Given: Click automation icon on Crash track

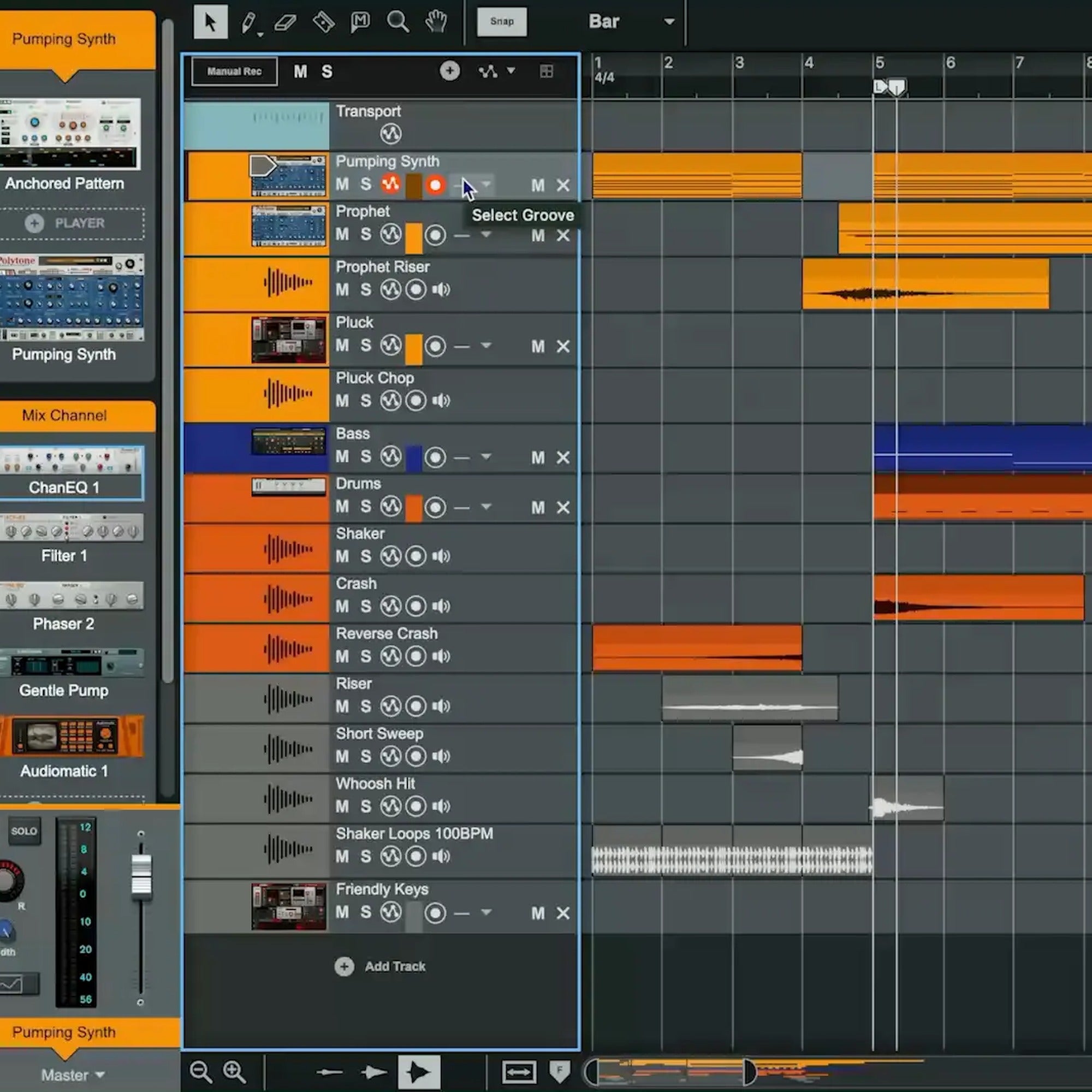Looking at the screenshot, I should 390,606.
